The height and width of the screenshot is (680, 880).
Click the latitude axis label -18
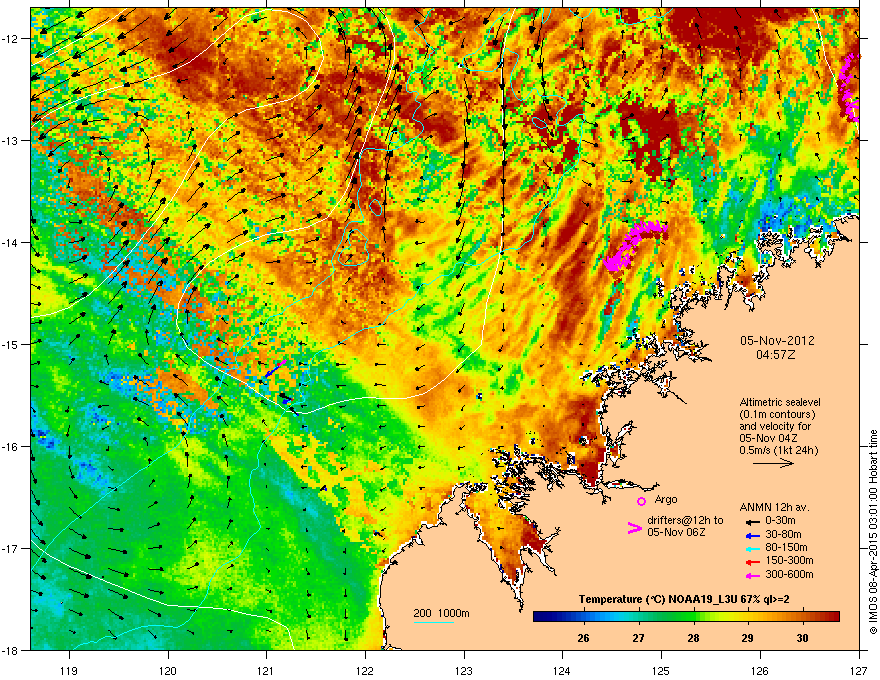(10, 650)
